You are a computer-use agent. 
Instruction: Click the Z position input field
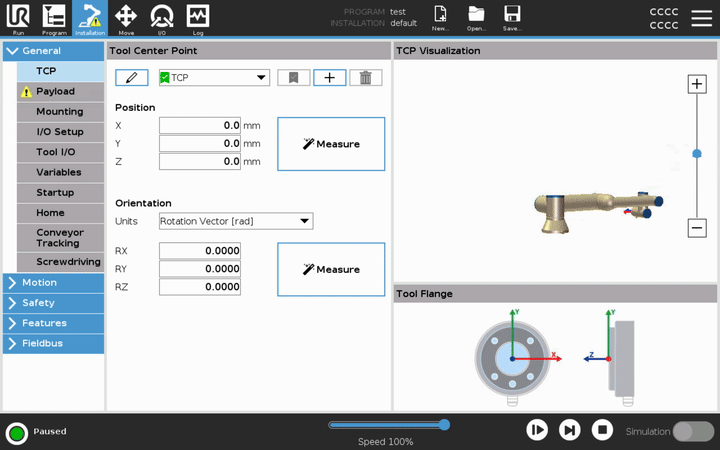coord(200,161)
